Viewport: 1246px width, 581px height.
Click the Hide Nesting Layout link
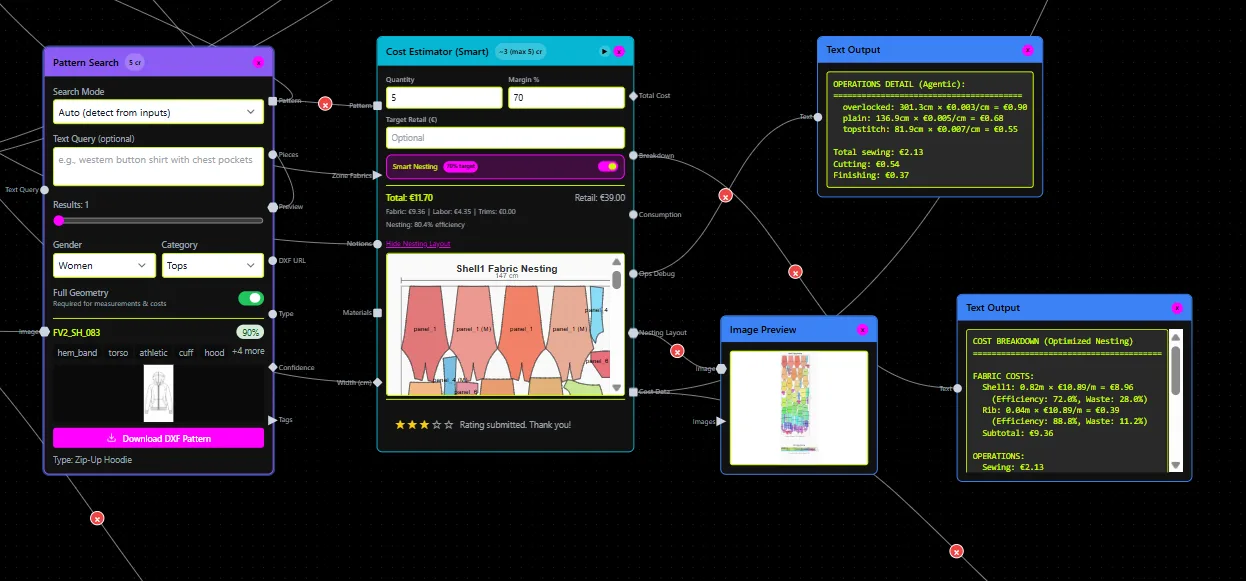pos(418,244)
